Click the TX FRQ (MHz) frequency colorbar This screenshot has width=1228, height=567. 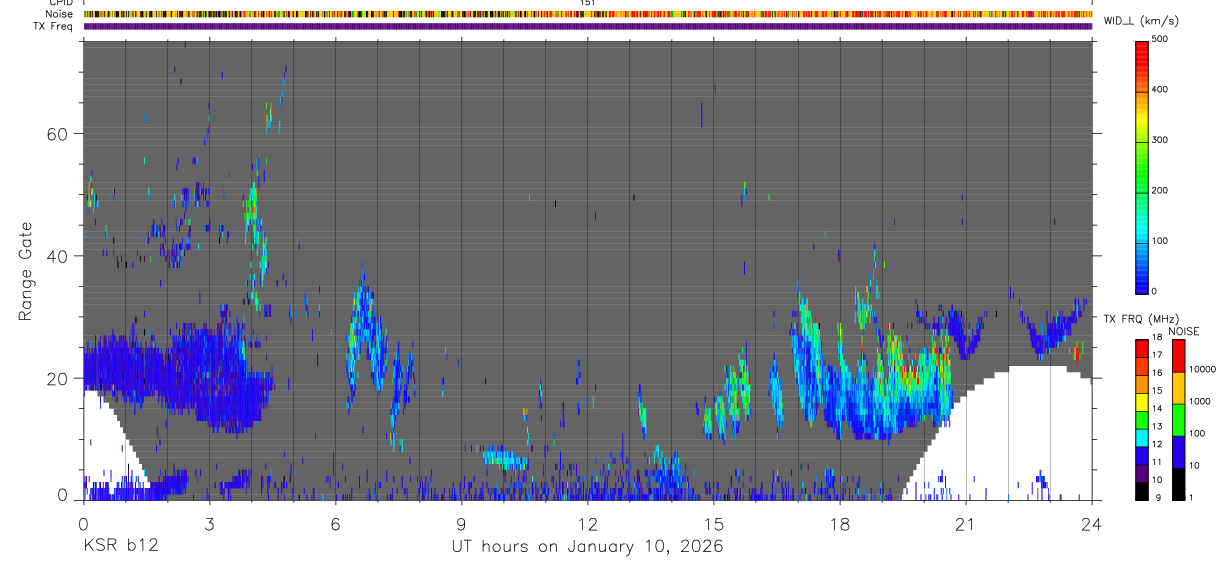coord(1142,420)
